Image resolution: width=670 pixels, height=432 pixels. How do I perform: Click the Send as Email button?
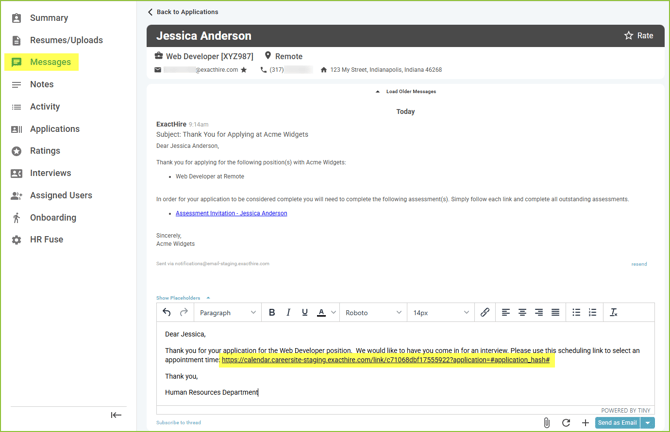(x=617, y=423)
